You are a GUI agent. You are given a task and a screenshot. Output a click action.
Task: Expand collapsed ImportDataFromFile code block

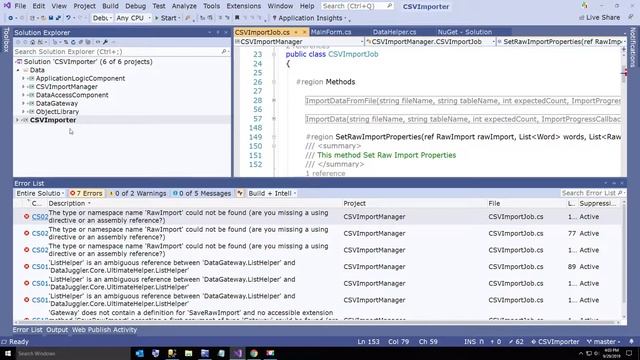coord(273,100)
